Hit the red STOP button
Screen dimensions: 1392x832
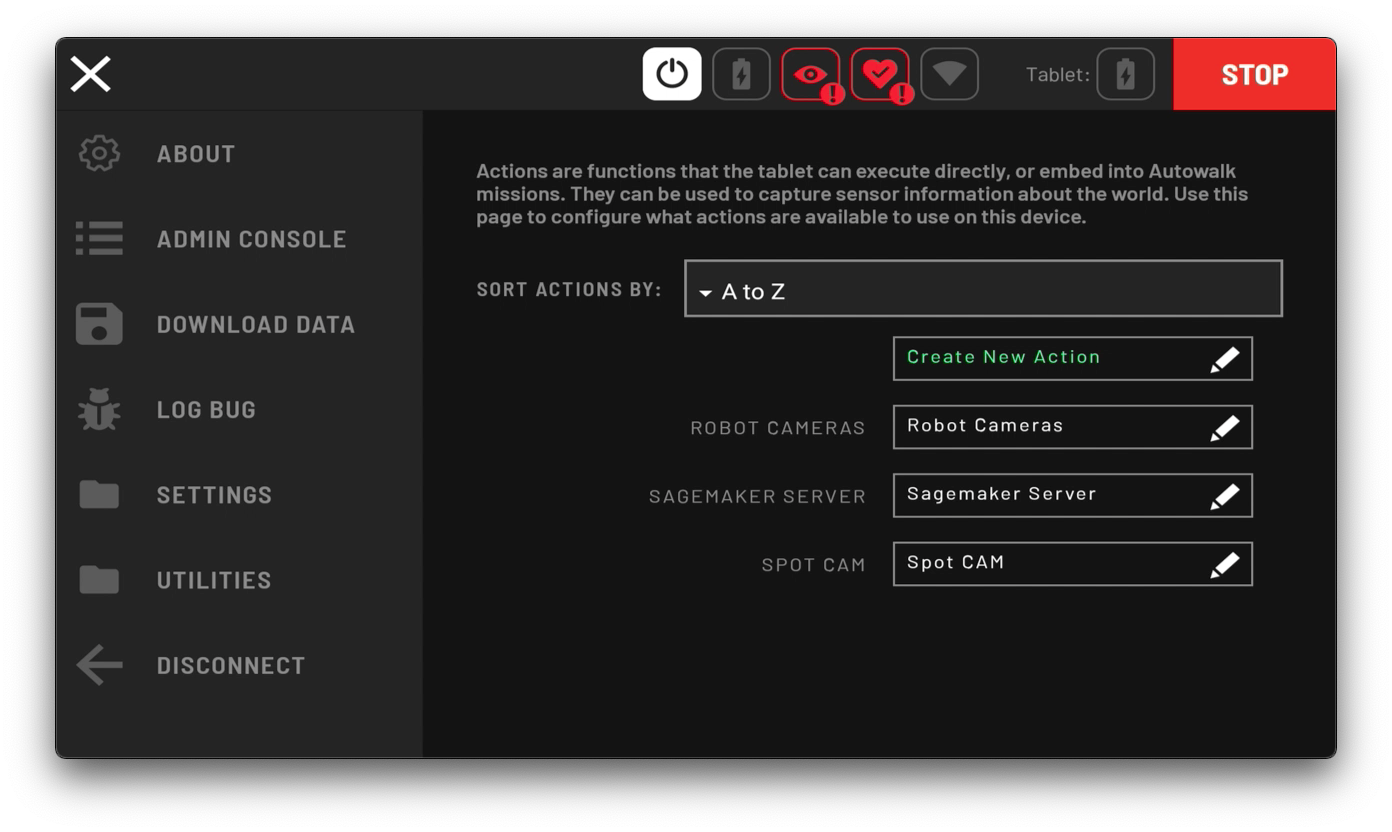[x=1254, y=74]
